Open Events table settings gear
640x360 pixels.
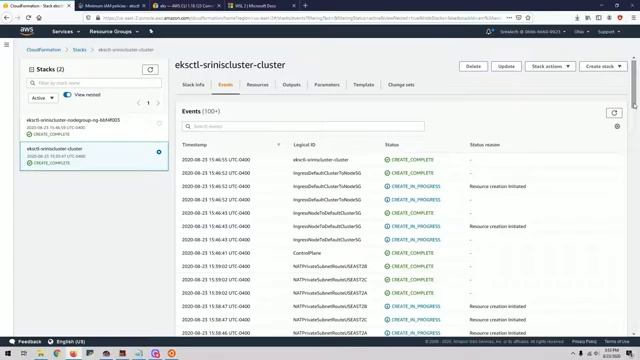tap(617, 127)
